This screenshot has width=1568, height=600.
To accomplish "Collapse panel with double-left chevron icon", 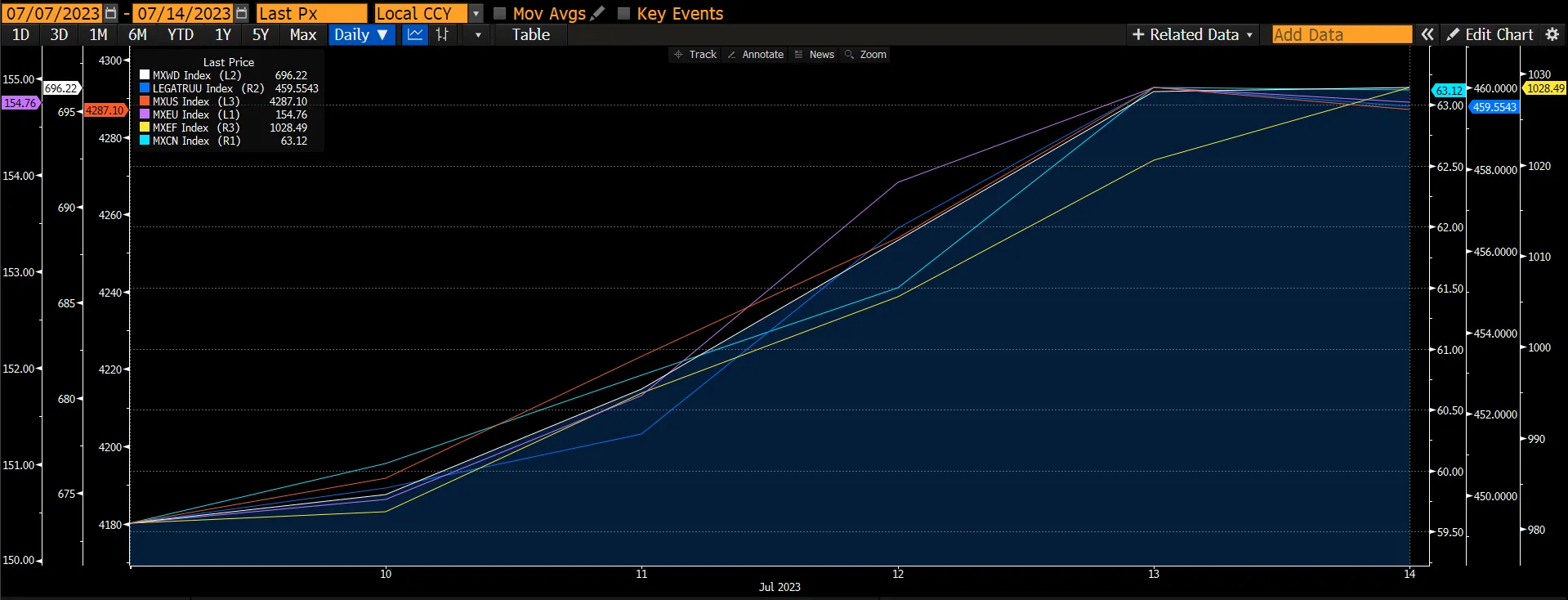I will click(x=1427, y=34).
